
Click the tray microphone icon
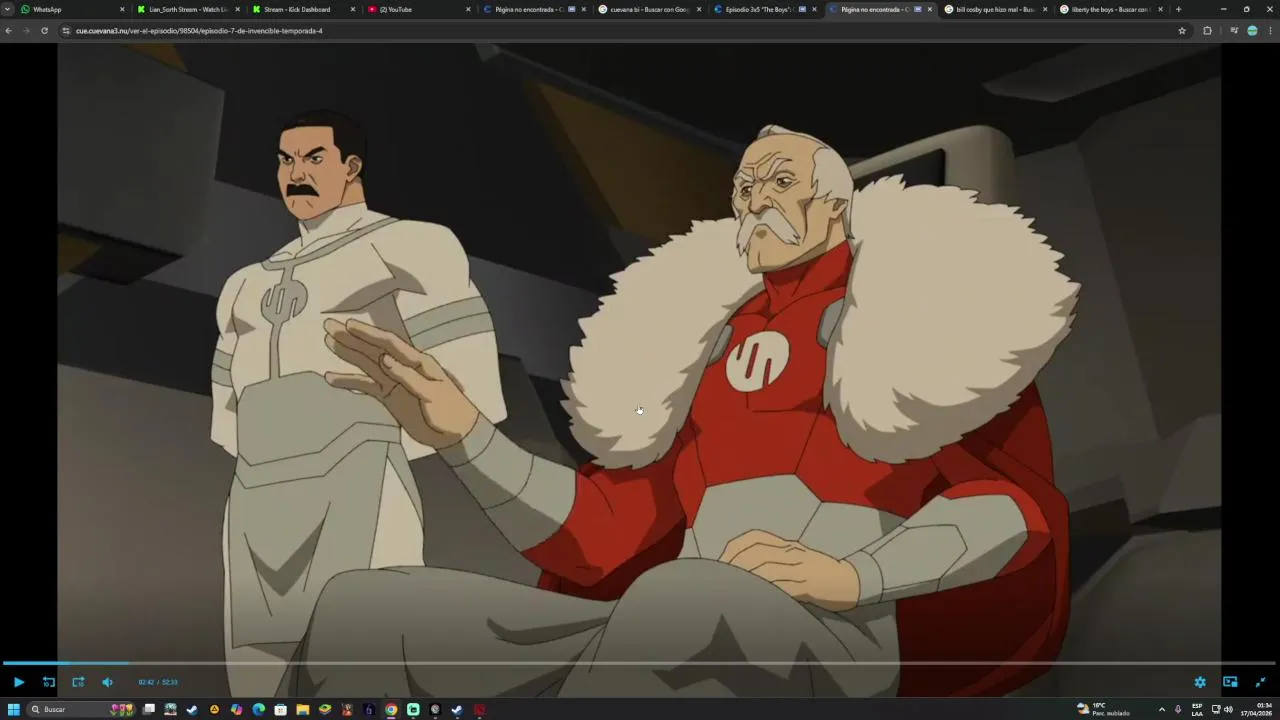(1178, 709)
